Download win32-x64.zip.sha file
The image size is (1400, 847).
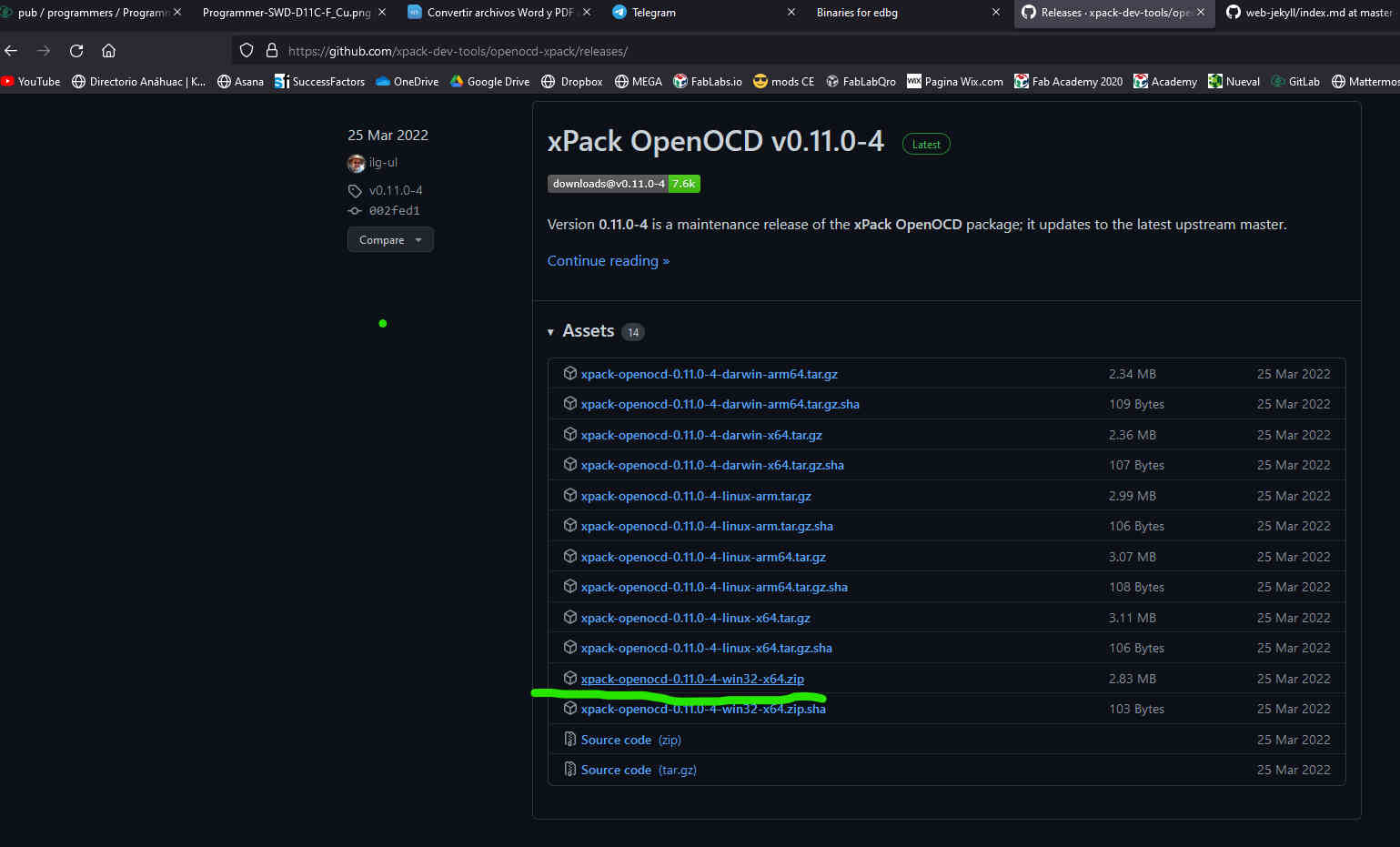point(703,709)
